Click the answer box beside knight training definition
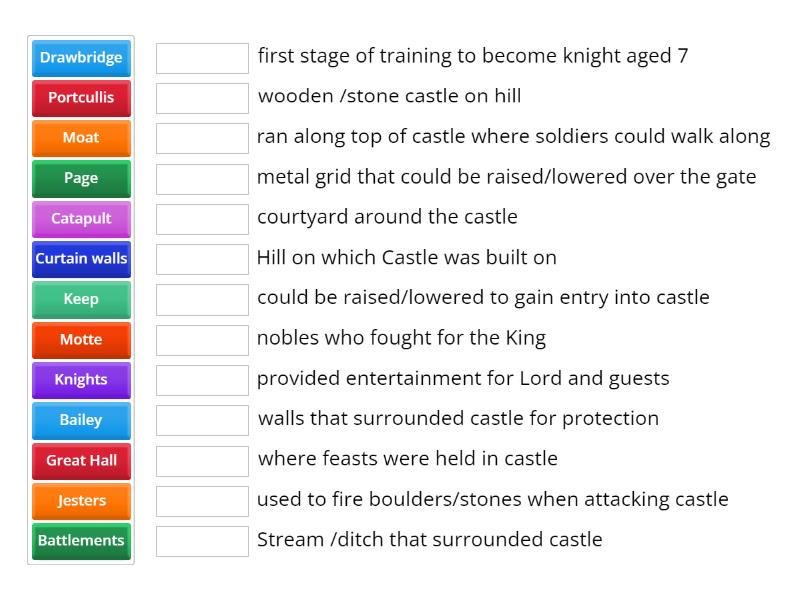Screen dimensions: 800x600 201,57
